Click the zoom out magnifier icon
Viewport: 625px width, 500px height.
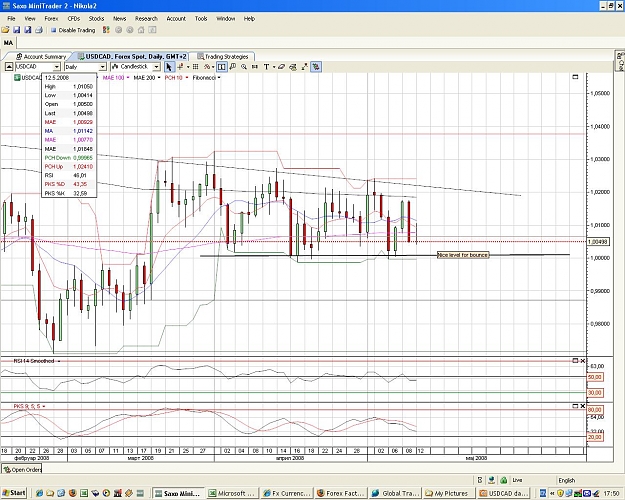[244, 67]
